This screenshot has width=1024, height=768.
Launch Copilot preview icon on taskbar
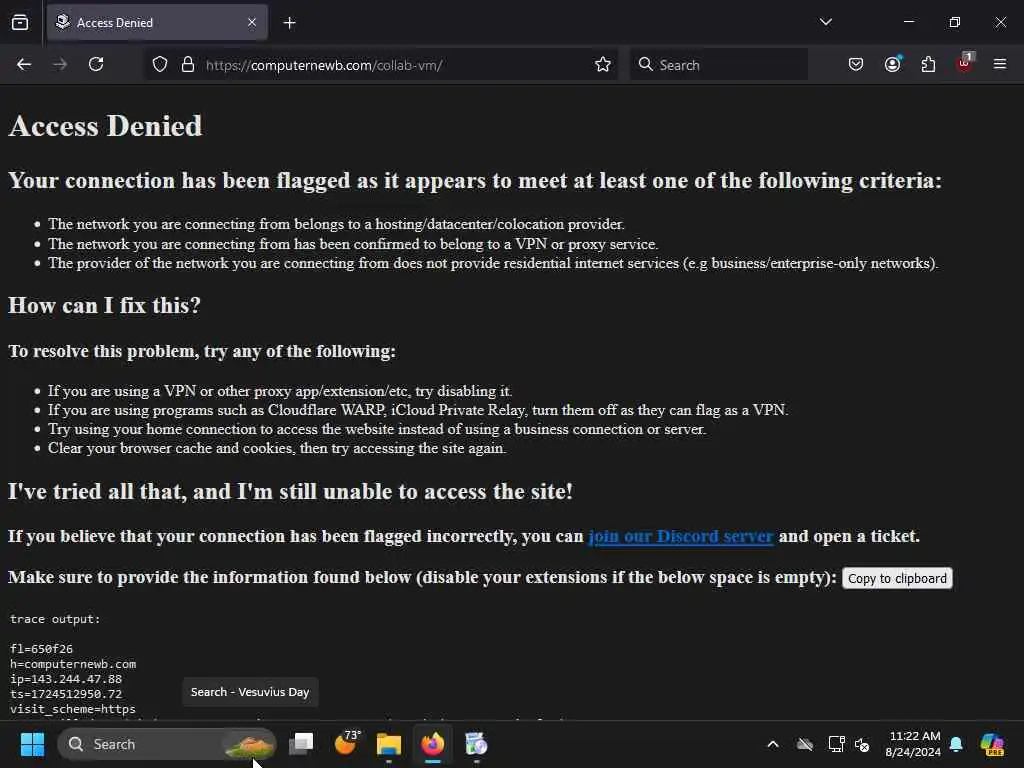click(x=991, y=744)
